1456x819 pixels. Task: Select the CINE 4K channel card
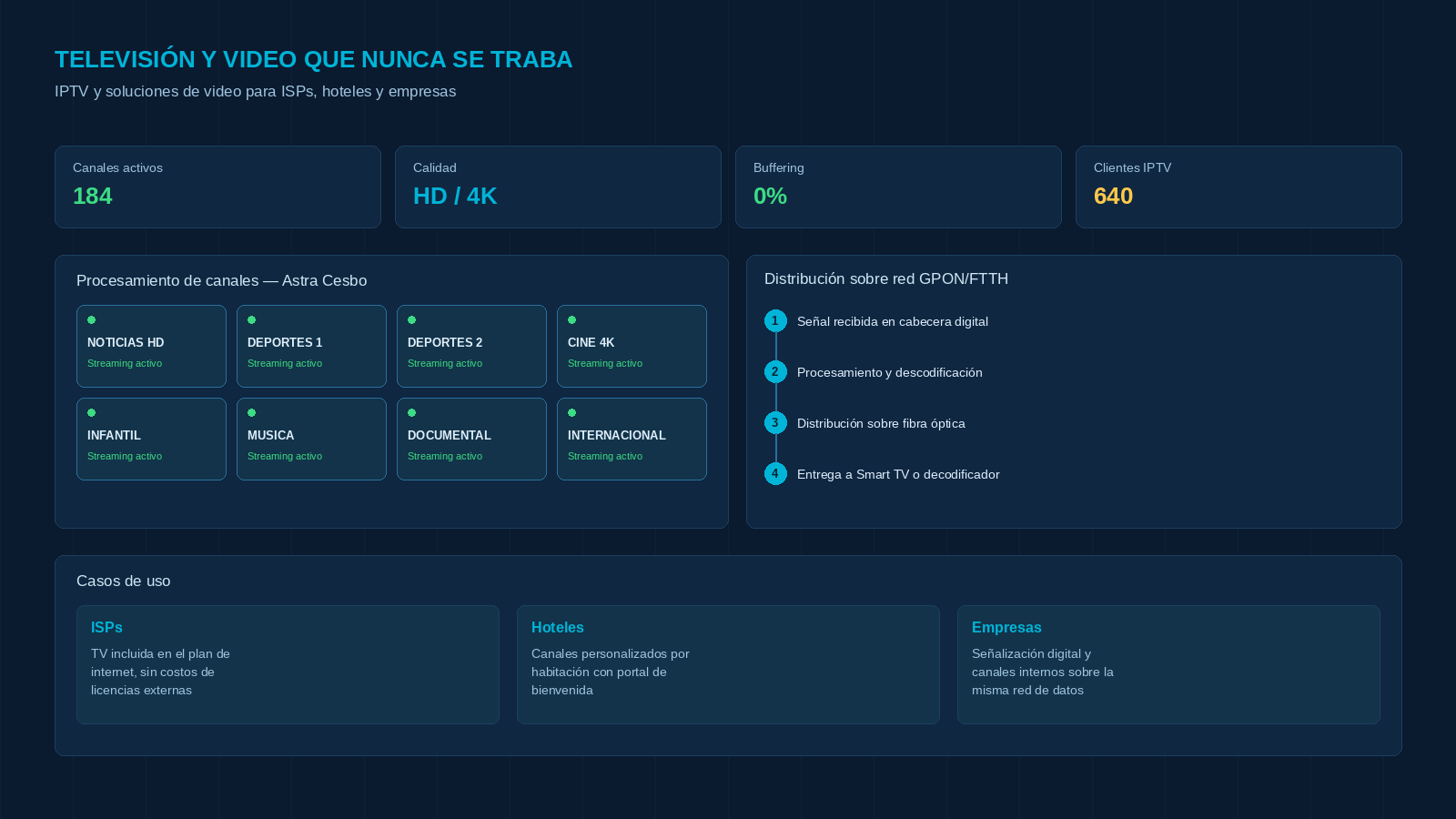pos(632,346)
